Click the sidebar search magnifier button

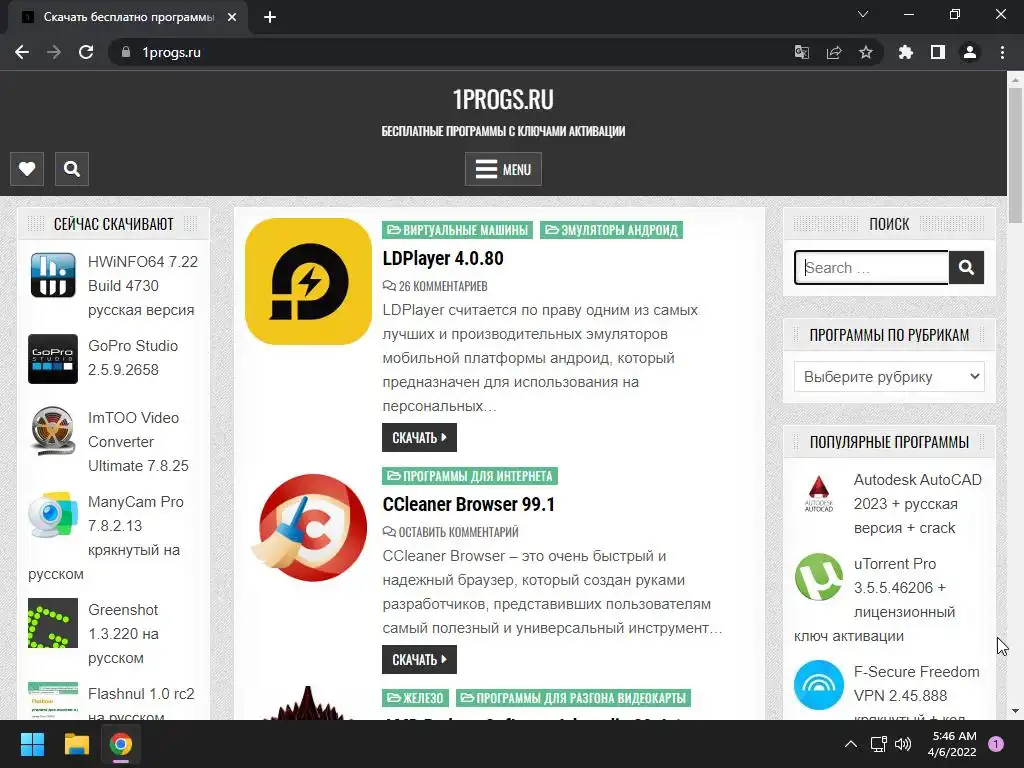966,267
